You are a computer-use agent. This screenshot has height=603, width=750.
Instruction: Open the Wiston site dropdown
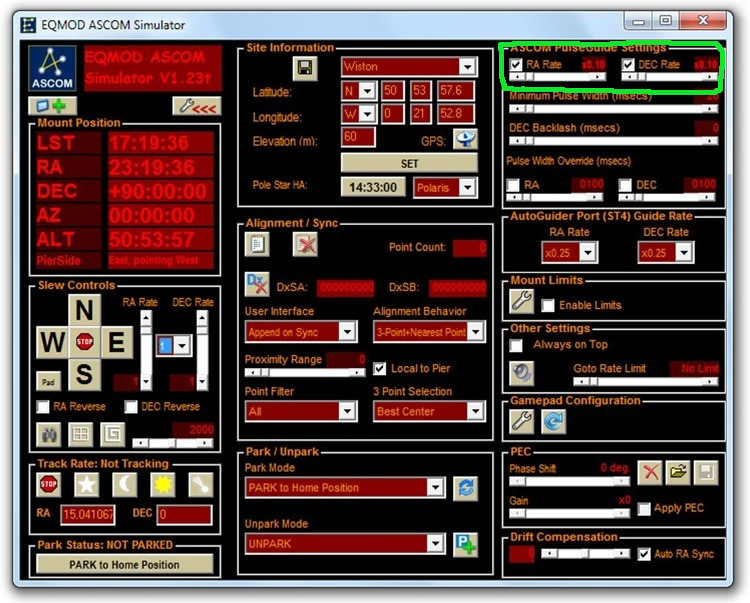pos(467,66)
